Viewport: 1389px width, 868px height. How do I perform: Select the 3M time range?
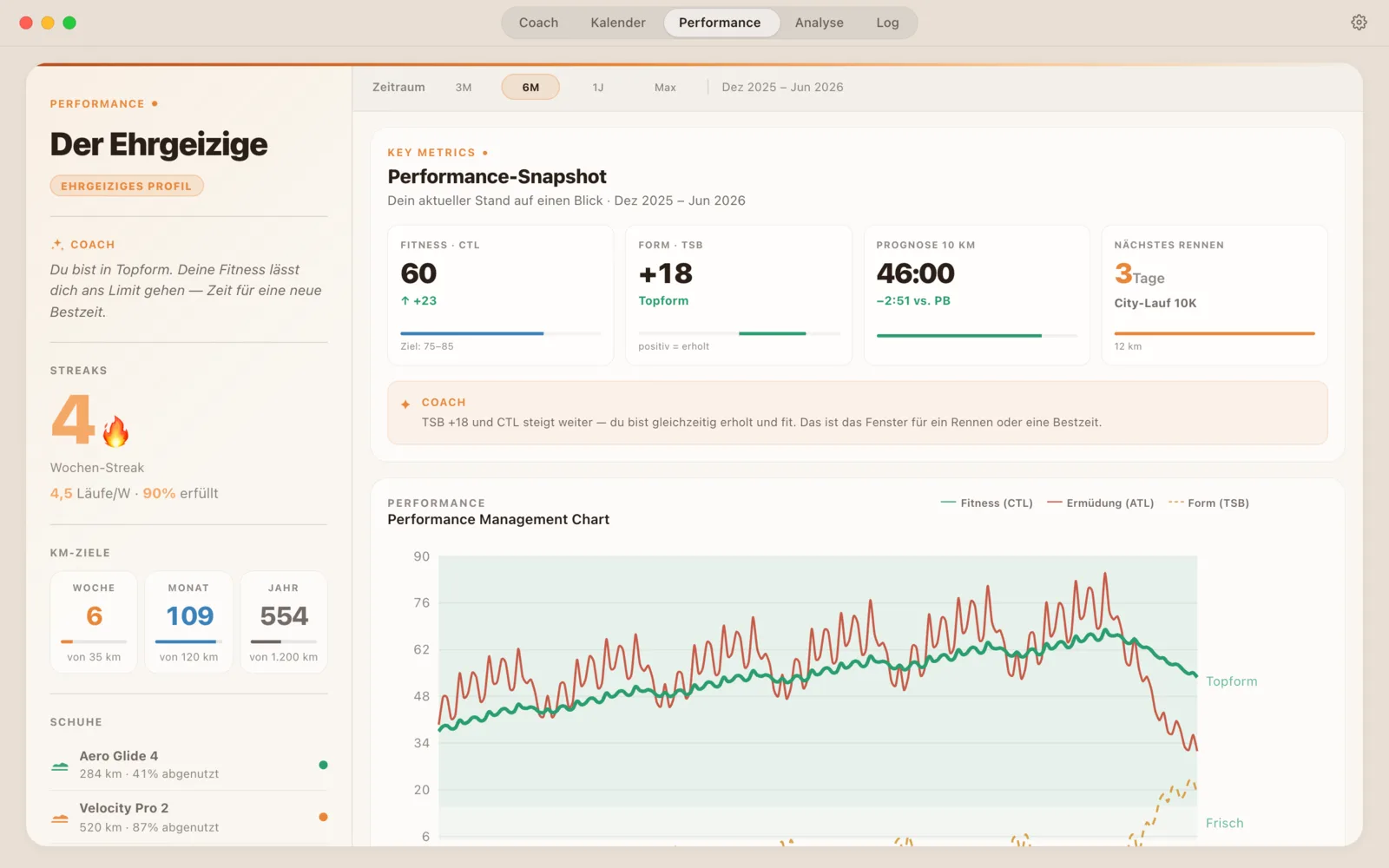pyautogui.click(x=464, y=87)
